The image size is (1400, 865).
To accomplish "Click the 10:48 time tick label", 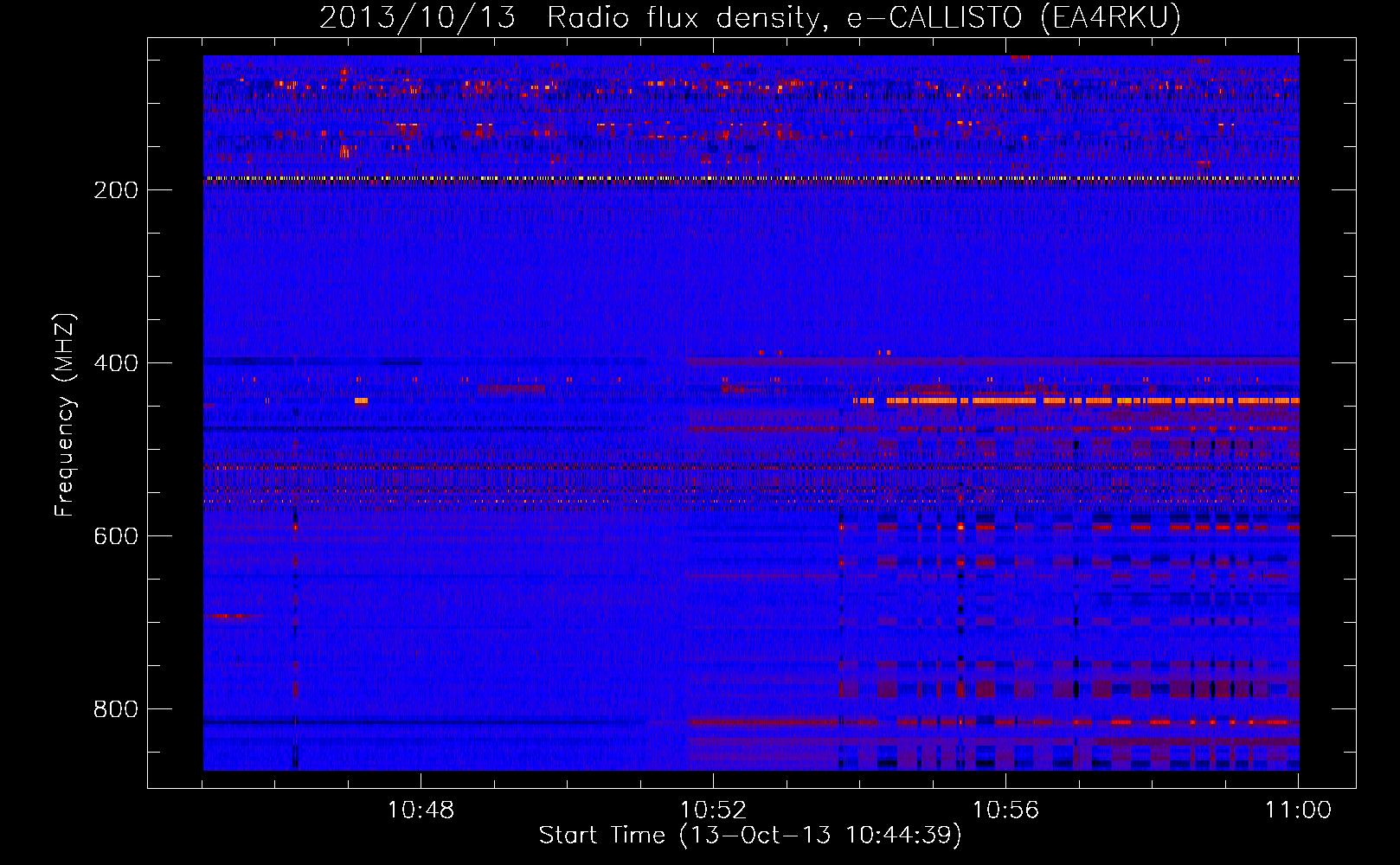I will (x=421, y=811).
